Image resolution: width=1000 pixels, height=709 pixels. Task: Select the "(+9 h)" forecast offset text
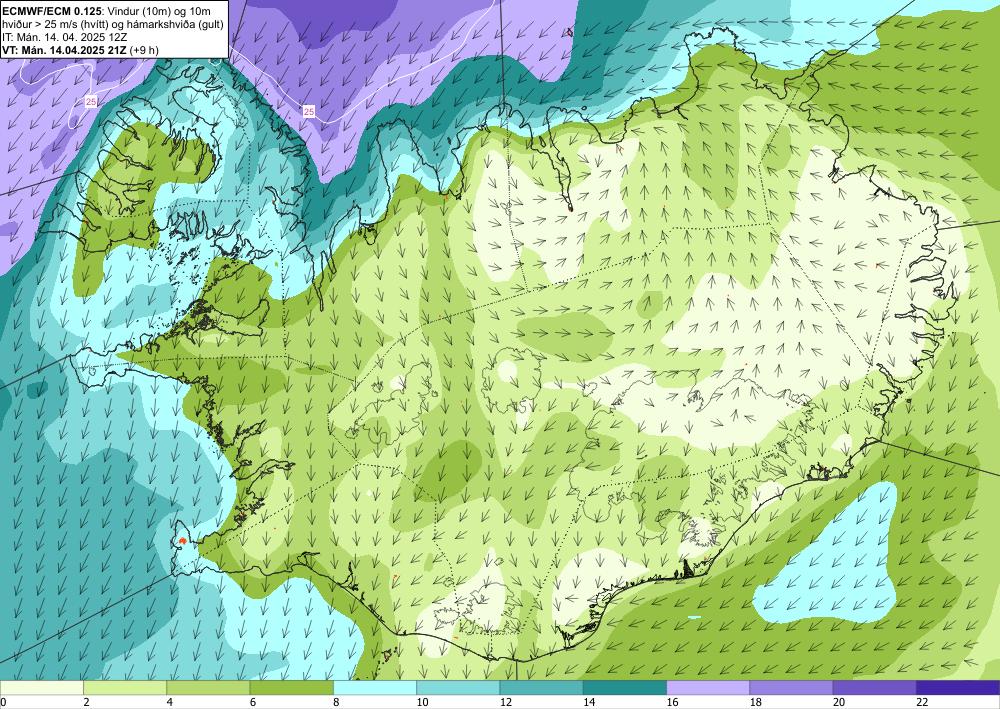click(144, 50)
